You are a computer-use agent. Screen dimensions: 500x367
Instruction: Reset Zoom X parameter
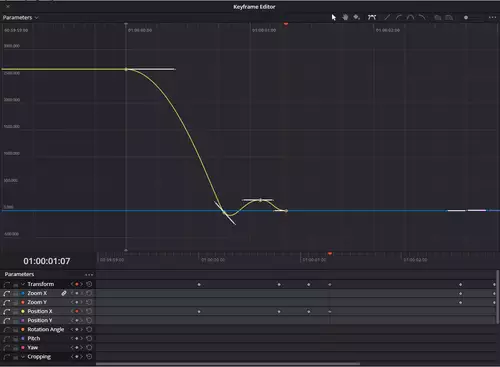(89, 293)
